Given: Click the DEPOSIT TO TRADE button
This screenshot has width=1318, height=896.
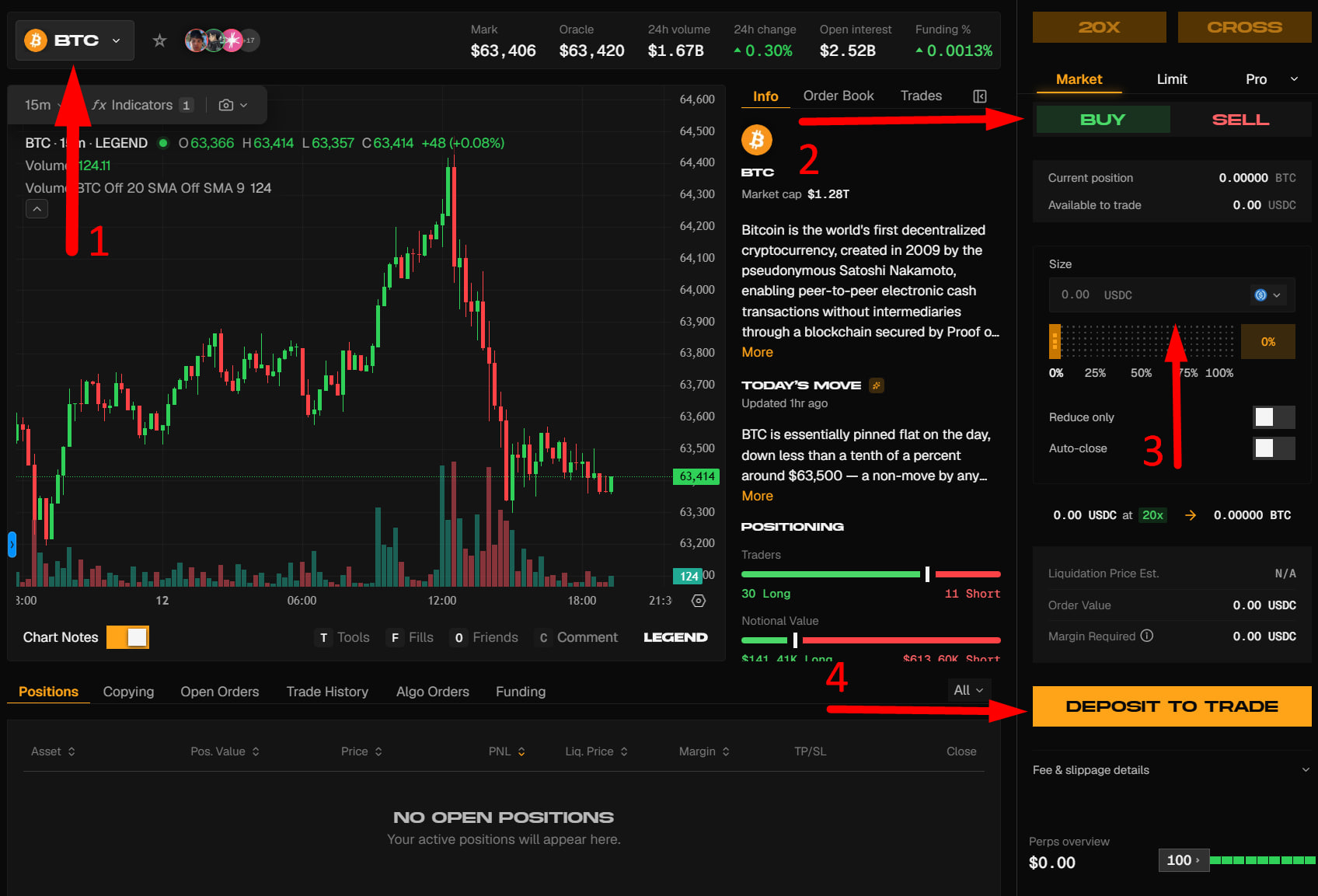Looking at the screenshot, I should tap(1172, 706).
